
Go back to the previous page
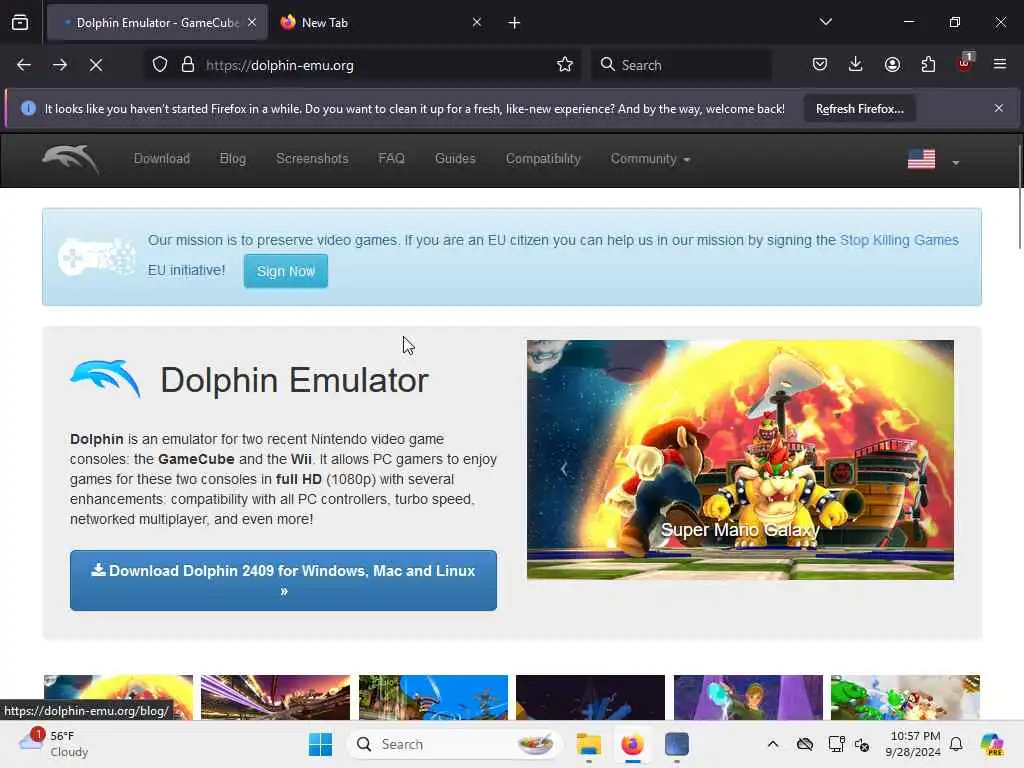[24, 65]
